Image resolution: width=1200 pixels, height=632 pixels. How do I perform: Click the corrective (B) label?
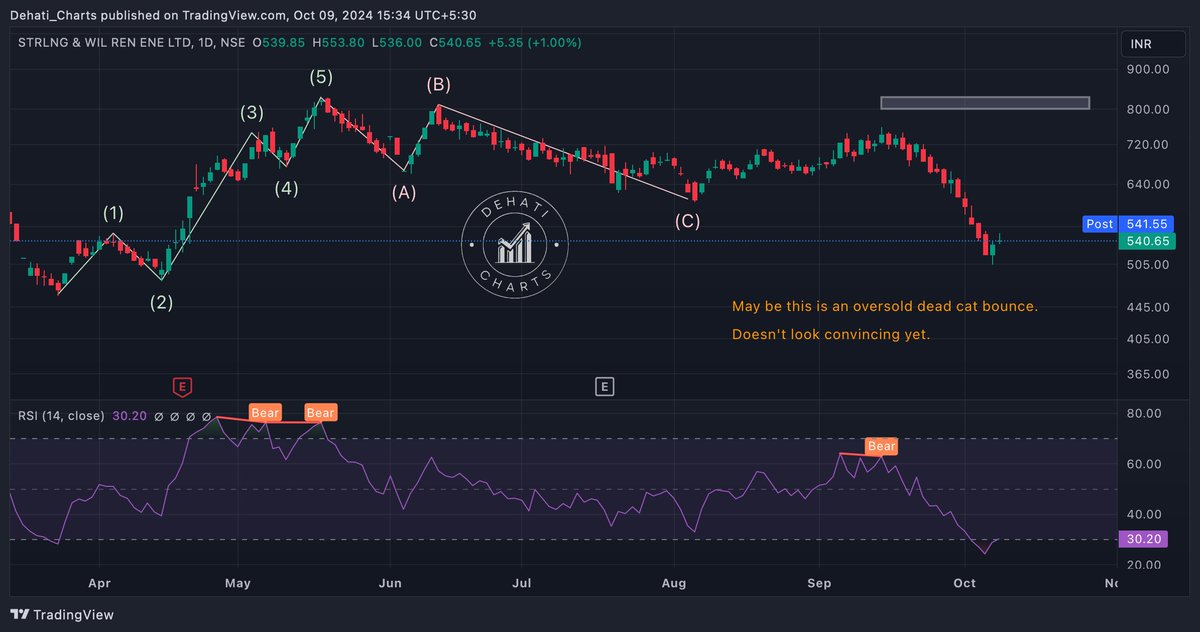point(438,84)
